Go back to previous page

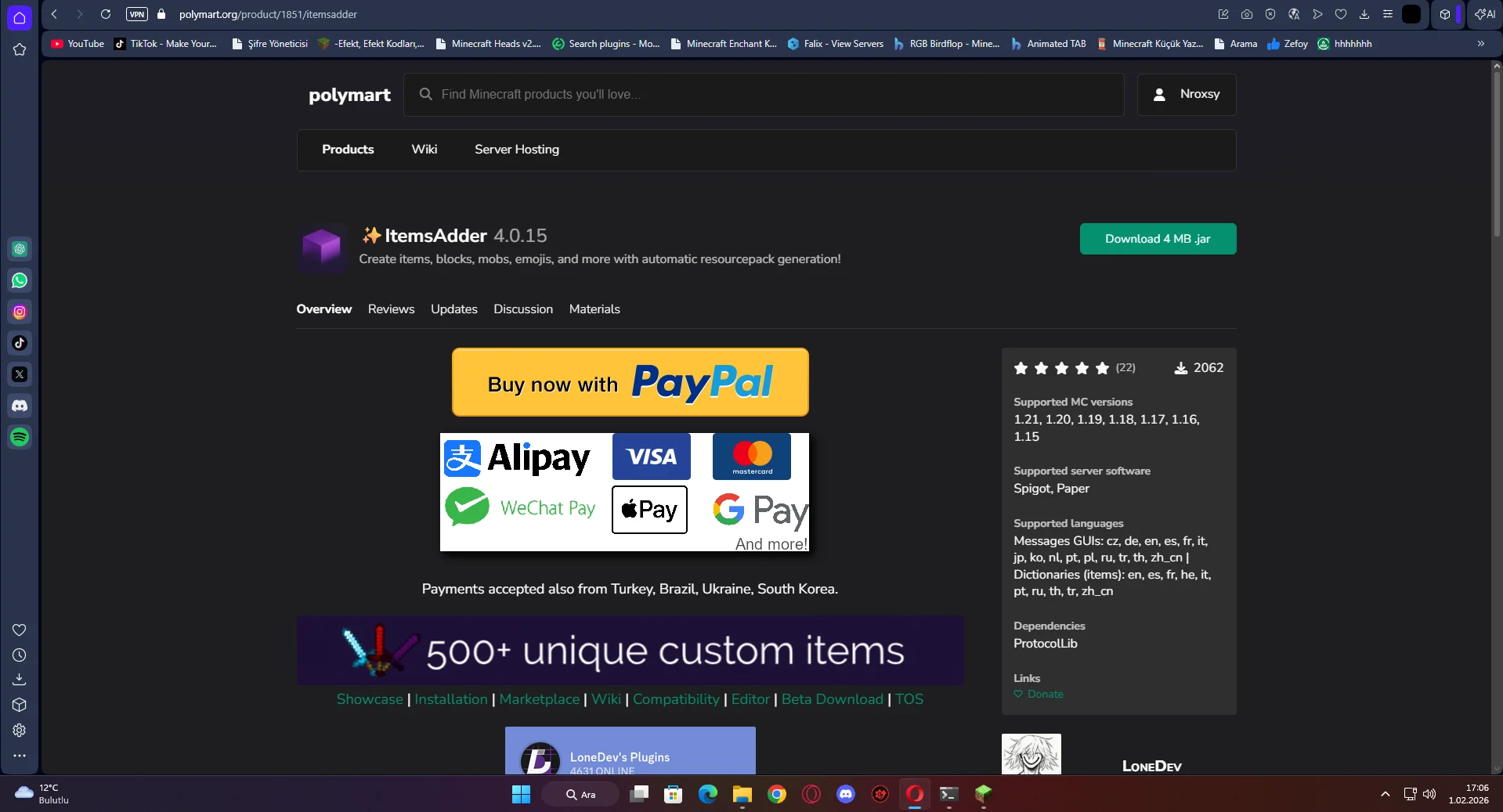coord(54,14)
